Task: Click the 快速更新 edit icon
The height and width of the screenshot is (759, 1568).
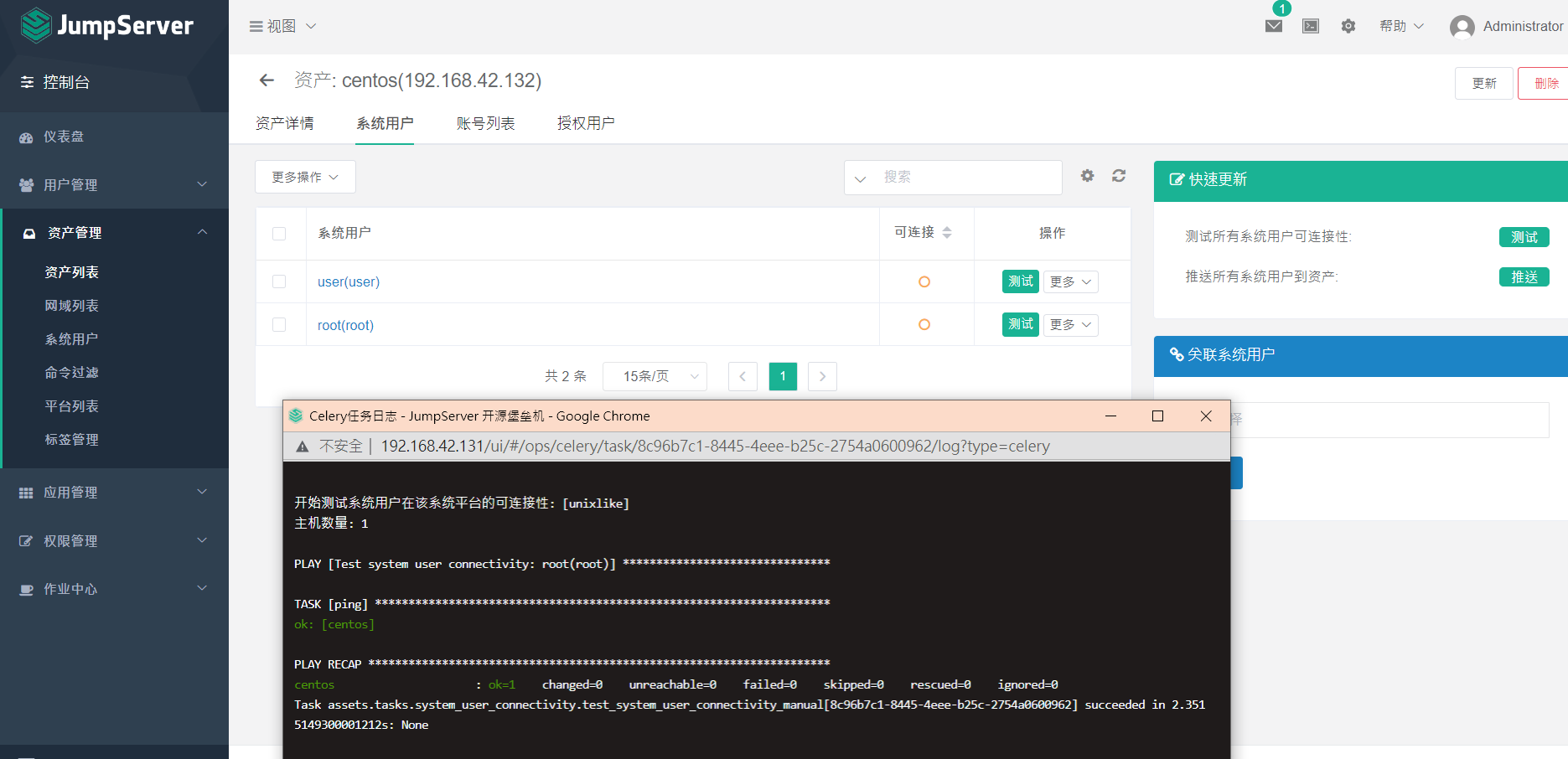Action: click(1177, 179)
